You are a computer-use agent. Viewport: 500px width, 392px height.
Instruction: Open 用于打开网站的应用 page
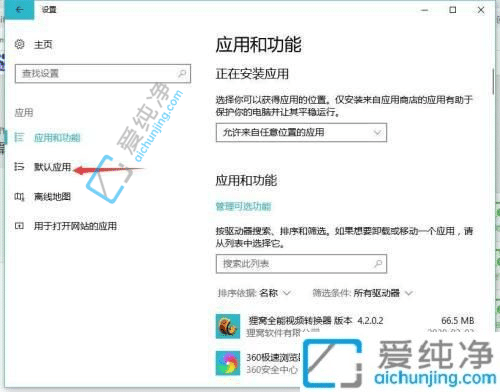pos(75,226)
